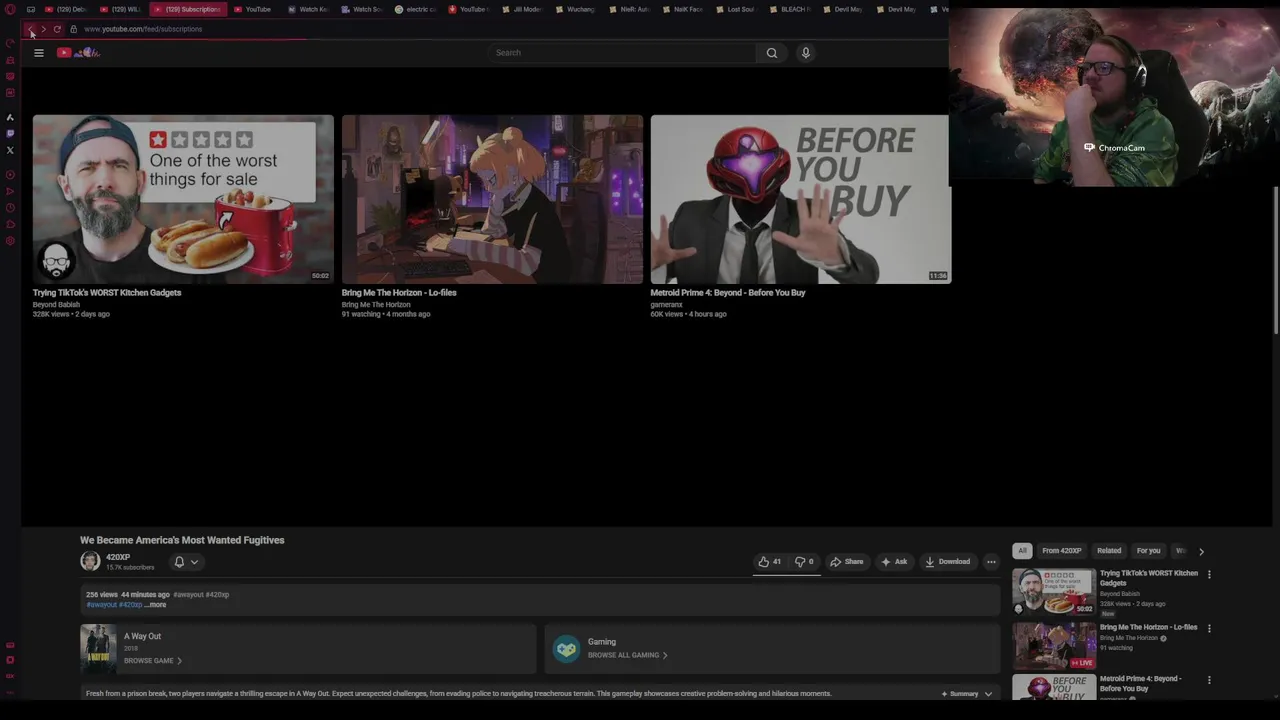This screenshot has height=720, width=1280.
Task: Open the notification bell dropdown for 420XP
Action: pyautogui.click(x=186, y=562)
